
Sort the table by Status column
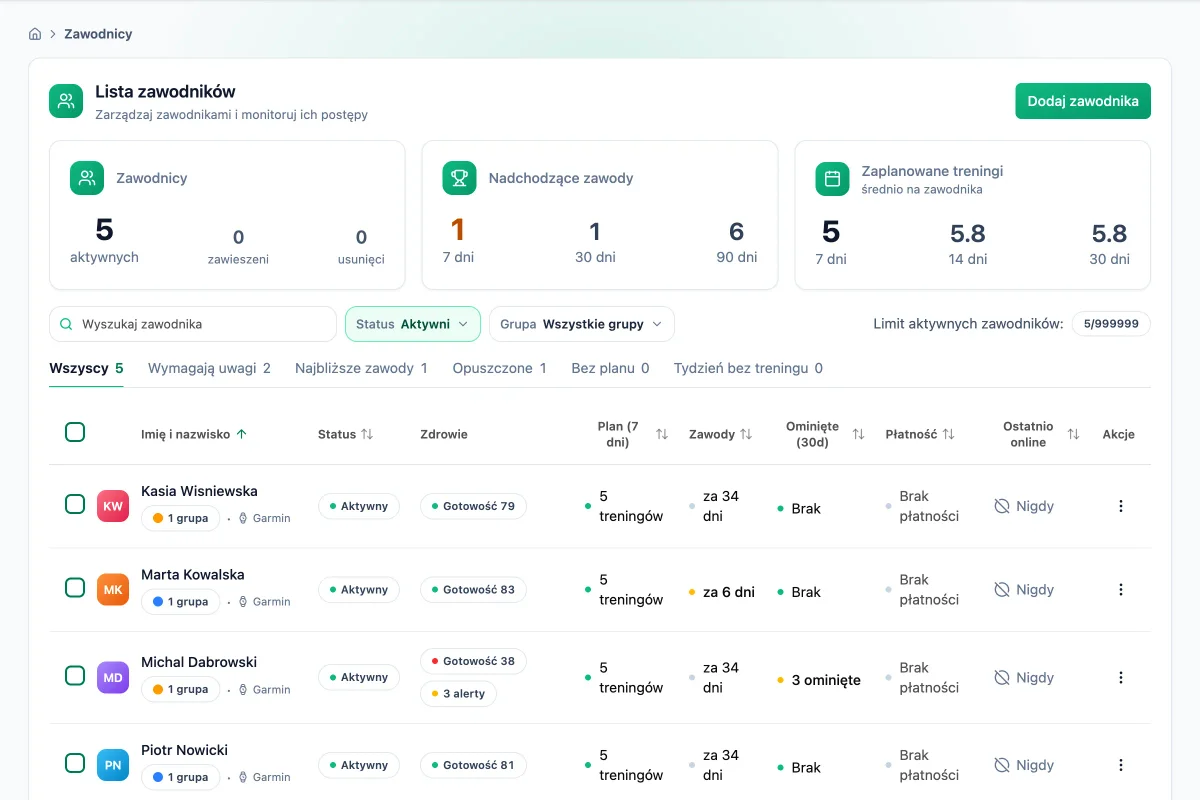coord(346,434)
